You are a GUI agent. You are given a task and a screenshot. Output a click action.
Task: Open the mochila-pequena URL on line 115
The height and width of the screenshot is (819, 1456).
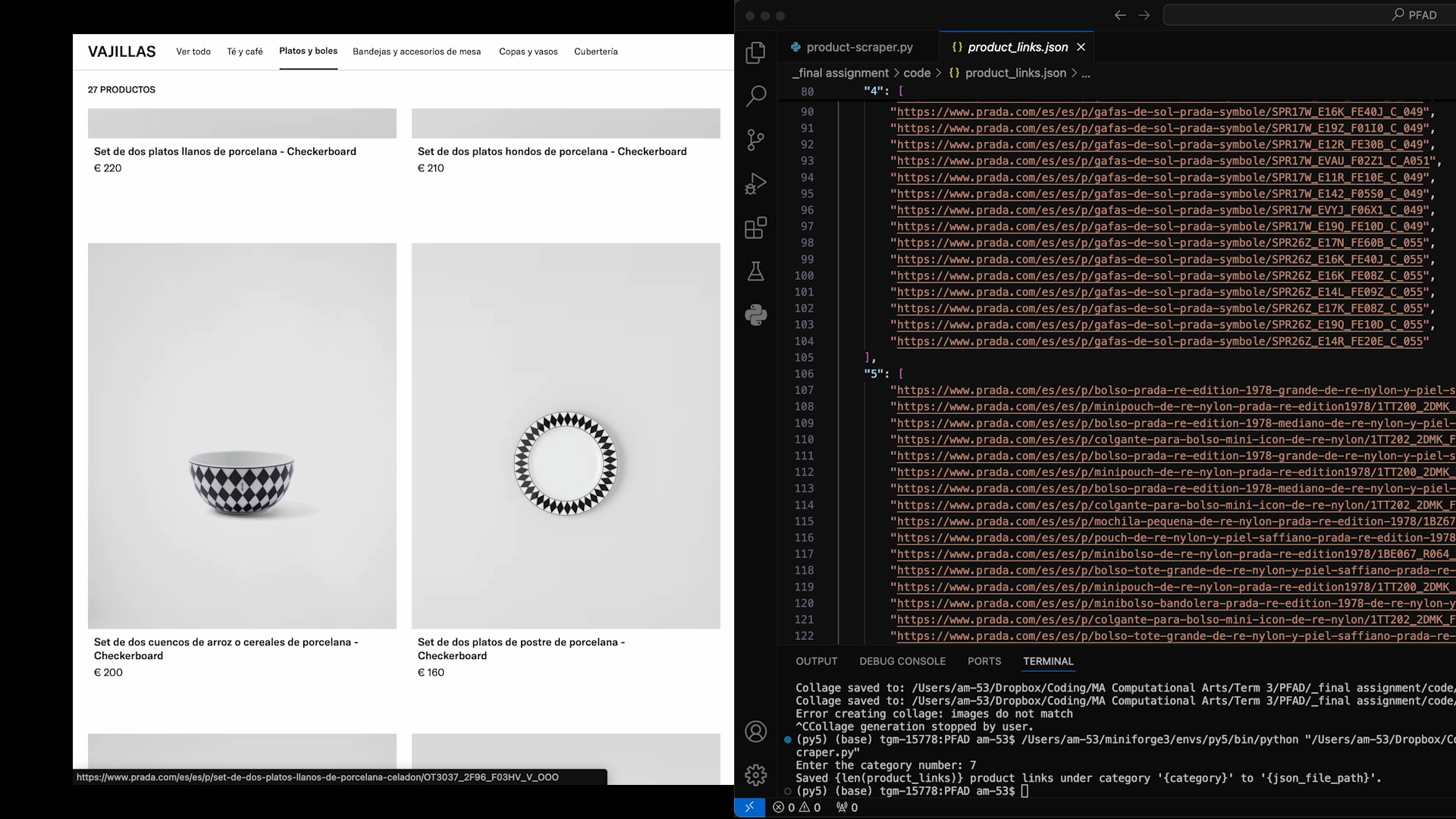point(1175,522)
